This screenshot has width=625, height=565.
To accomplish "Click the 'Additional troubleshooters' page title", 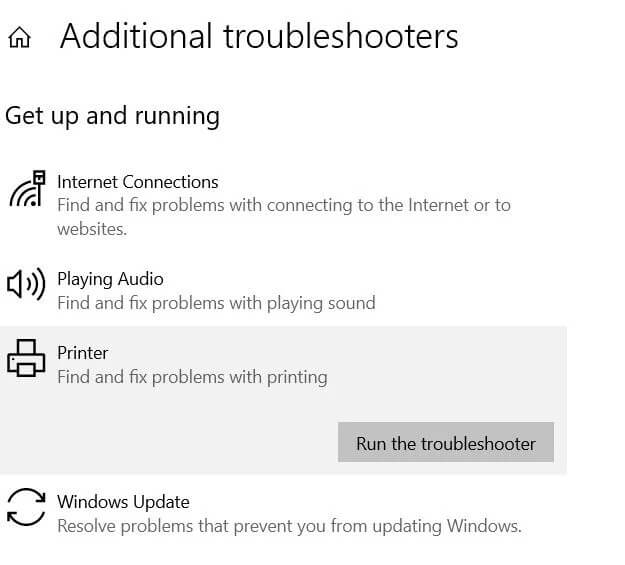I will tap(259, 37).
